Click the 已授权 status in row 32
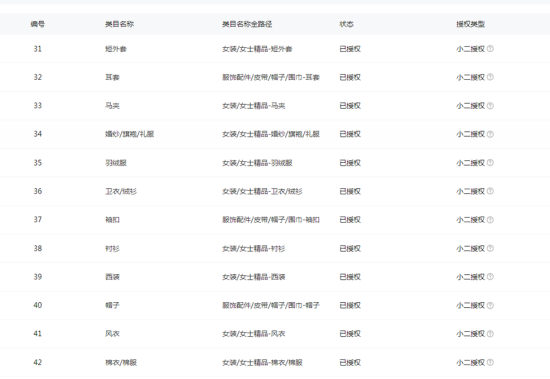This screenshot has height=379, width=550. [350, 77]
